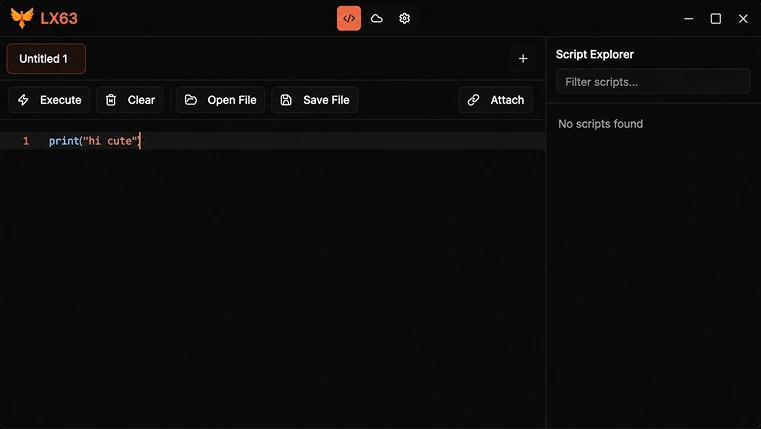Click the Open File button
The height and width of the screenshot is (429, 761).
pyautogui.click(x=220, y=100)
